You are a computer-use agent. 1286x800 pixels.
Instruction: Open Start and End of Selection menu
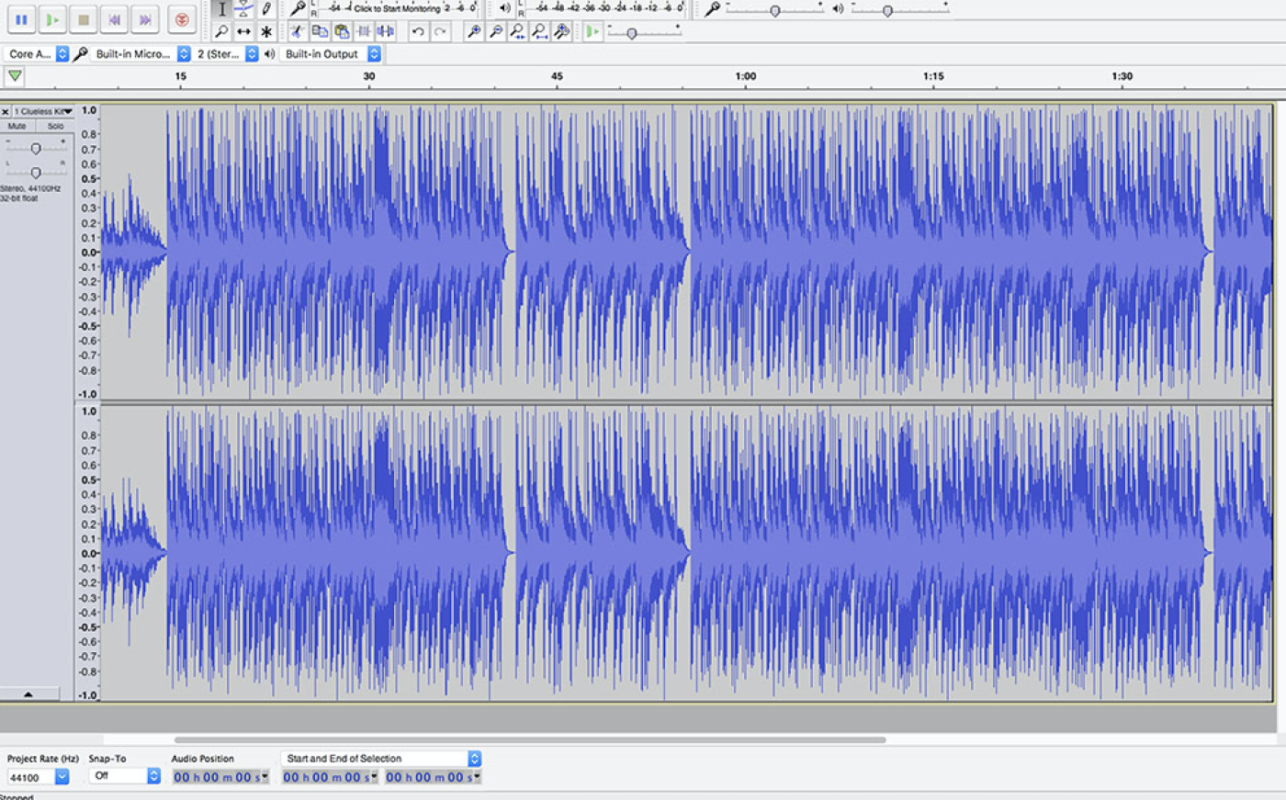click(474, 759)
